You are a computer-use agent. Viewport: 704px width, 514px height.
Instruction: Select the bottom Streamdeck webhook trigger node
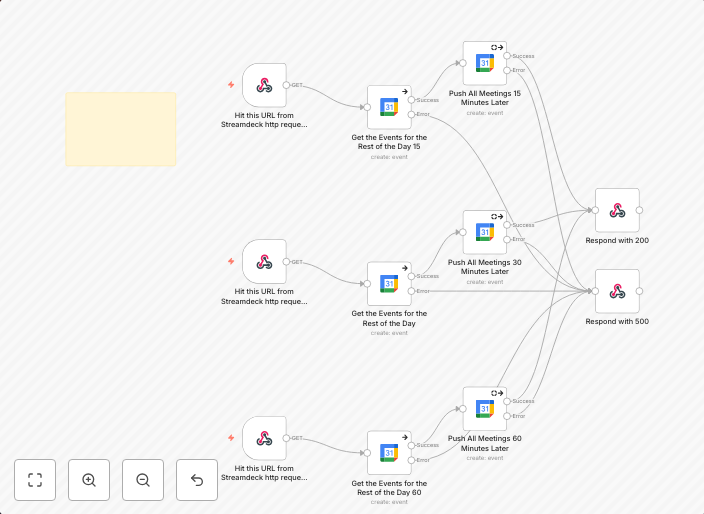pyautogui.click(x=264, y=438)
